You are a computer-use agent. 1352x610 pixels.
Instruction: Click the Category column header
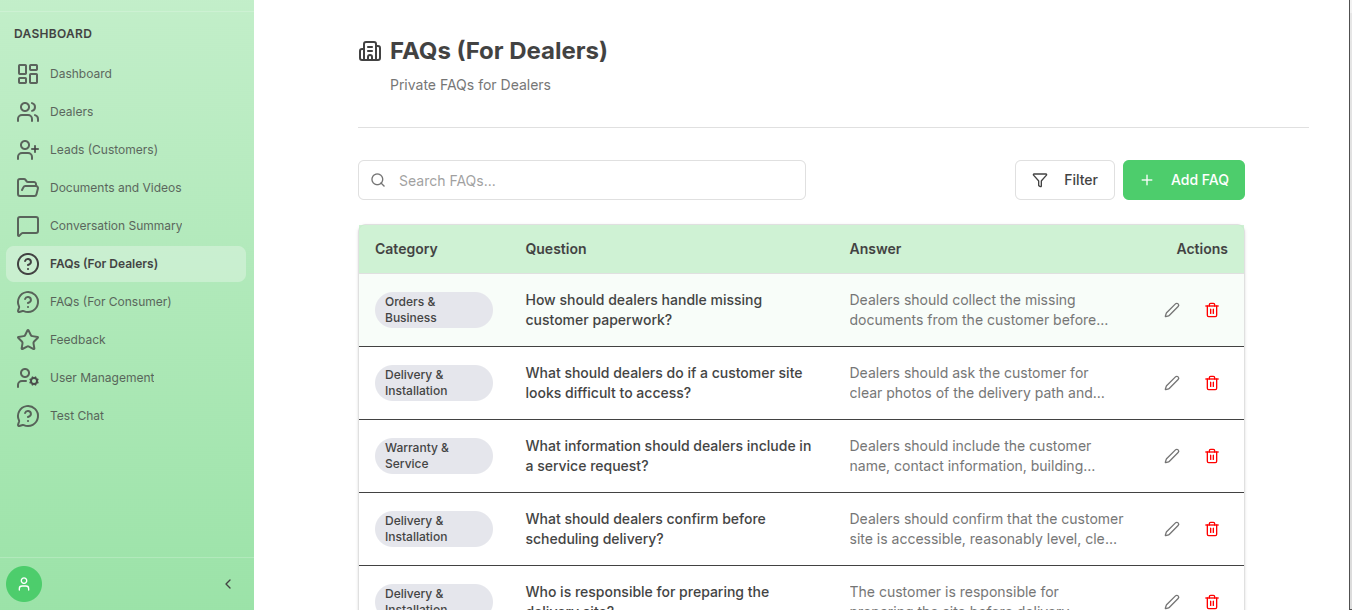(406, 249)
